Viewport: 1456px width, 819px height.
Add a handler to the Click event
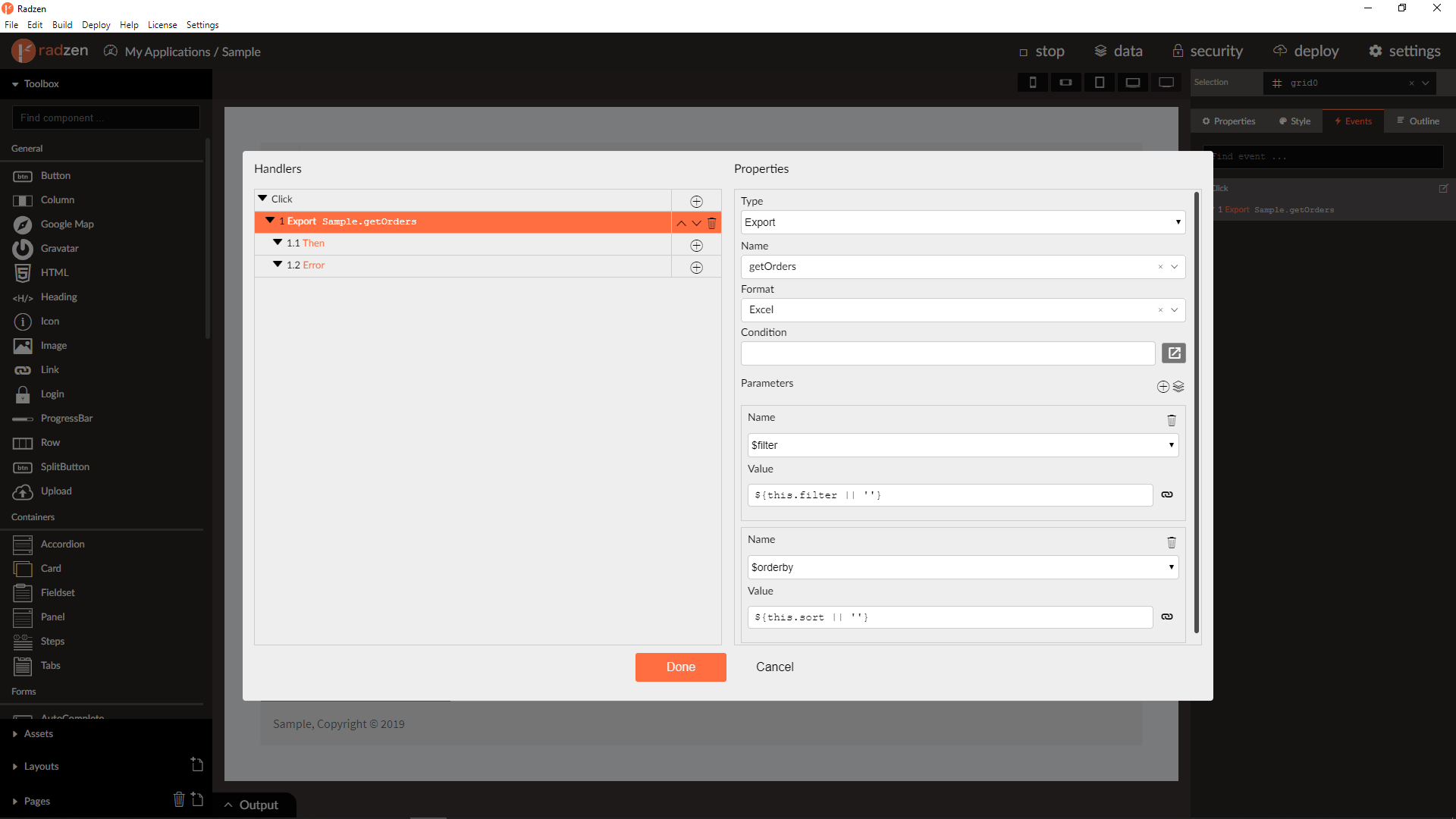[696, 202]
